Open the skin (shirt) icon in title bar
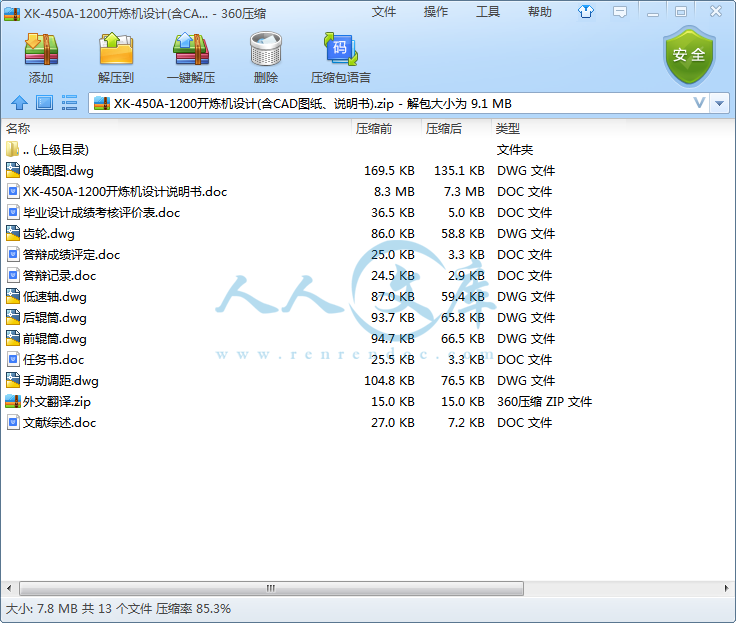This screenshot has height=623, width=736. [x=585, y=11]
